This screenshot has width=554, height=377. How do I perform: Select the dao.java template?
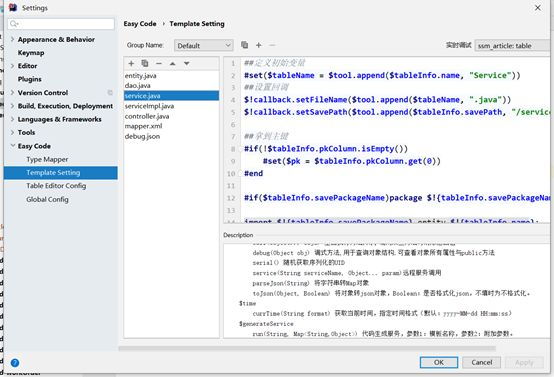[171, 86]
